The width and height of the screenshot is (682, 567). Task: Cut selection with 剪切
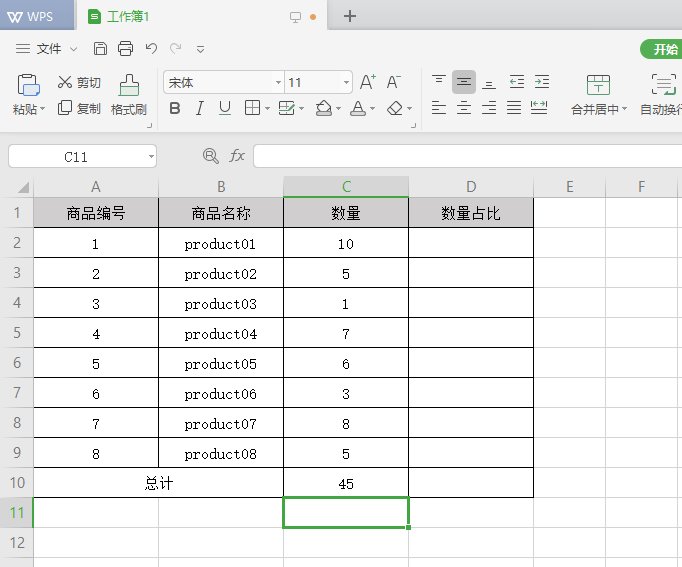[x=79, y=82]
